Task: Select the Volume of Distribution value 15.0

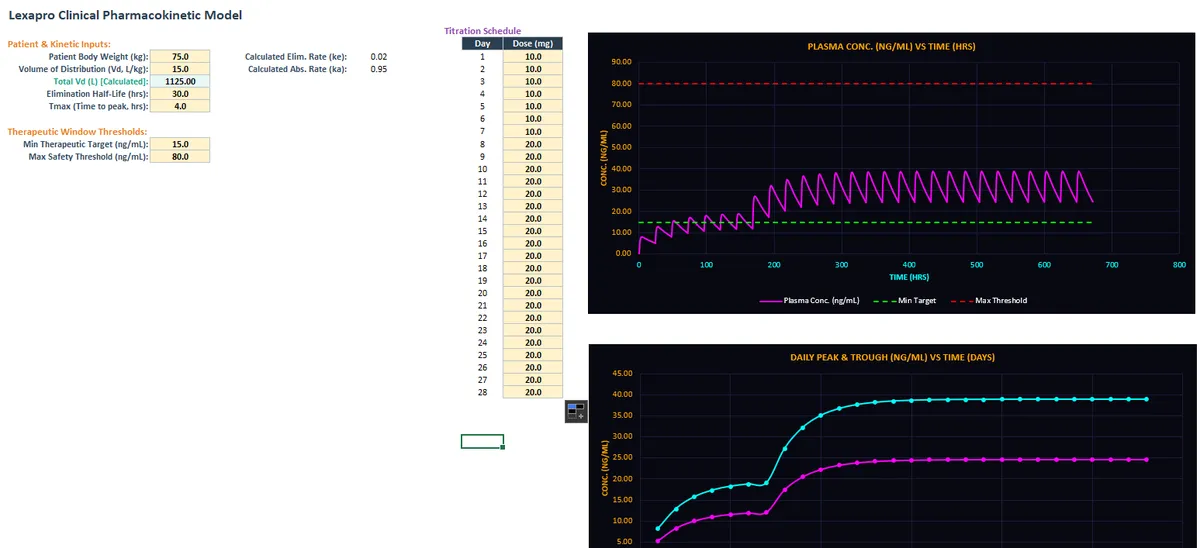Action: pyautogui.click(x=180, y=69)
